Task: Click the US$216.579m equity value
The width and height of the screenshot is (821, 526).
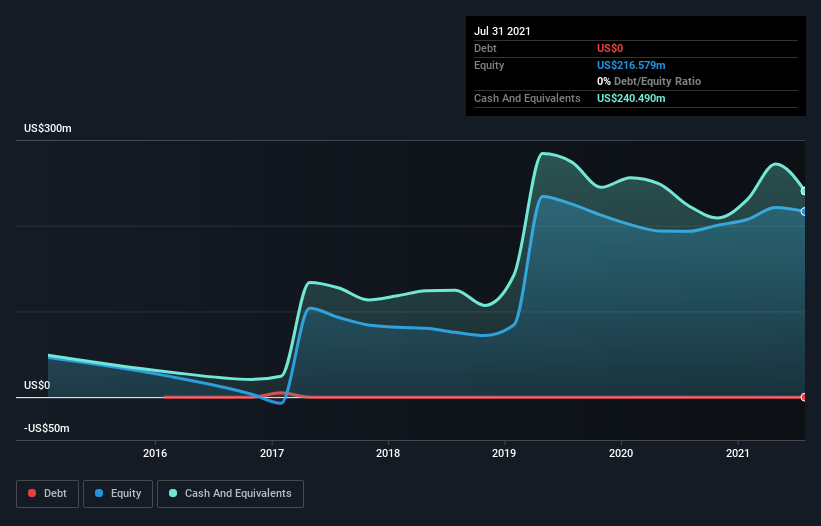Action: point(631,65)
